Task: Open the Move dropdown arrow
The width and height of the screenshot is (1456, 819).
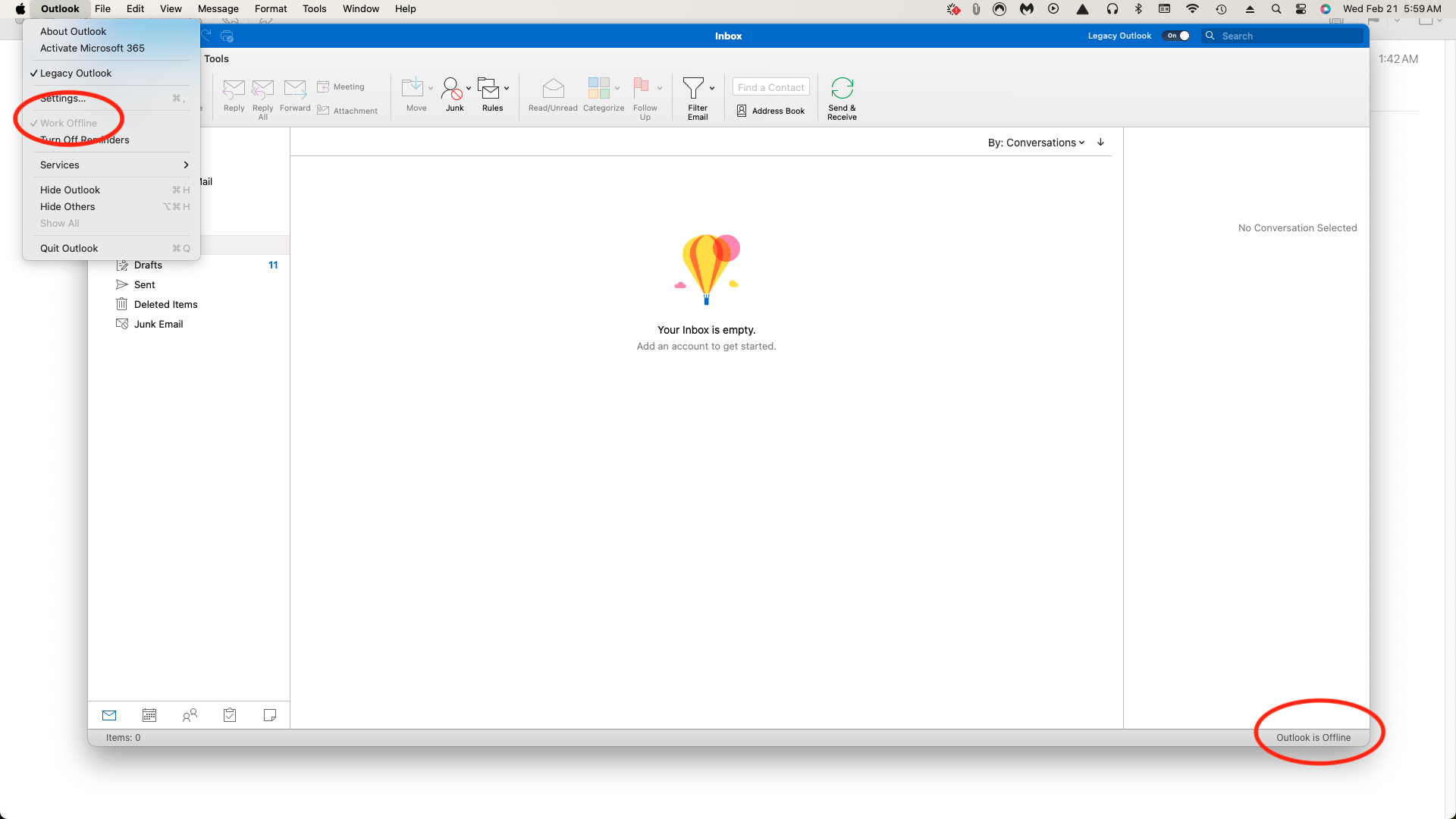Action: coord(431,88)
